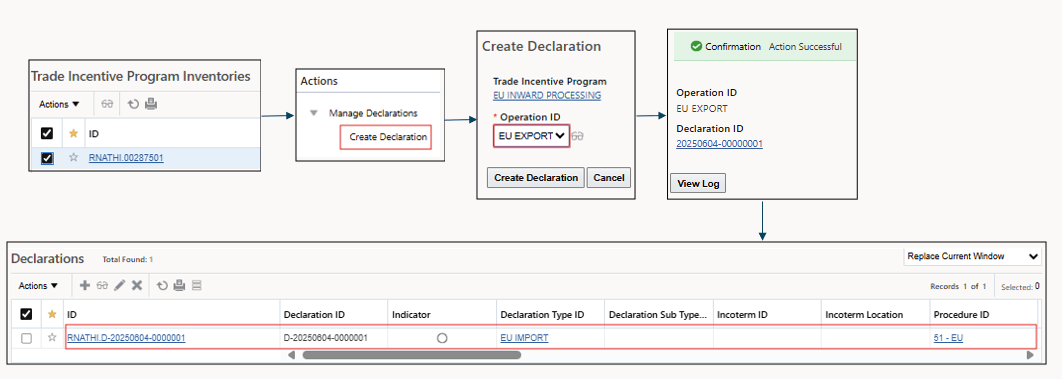The height and width of the screenshot is (379, 1062).
Task: Favorite row RNATHI.D-20250604-0000001 with star
Action: point(52,338)
